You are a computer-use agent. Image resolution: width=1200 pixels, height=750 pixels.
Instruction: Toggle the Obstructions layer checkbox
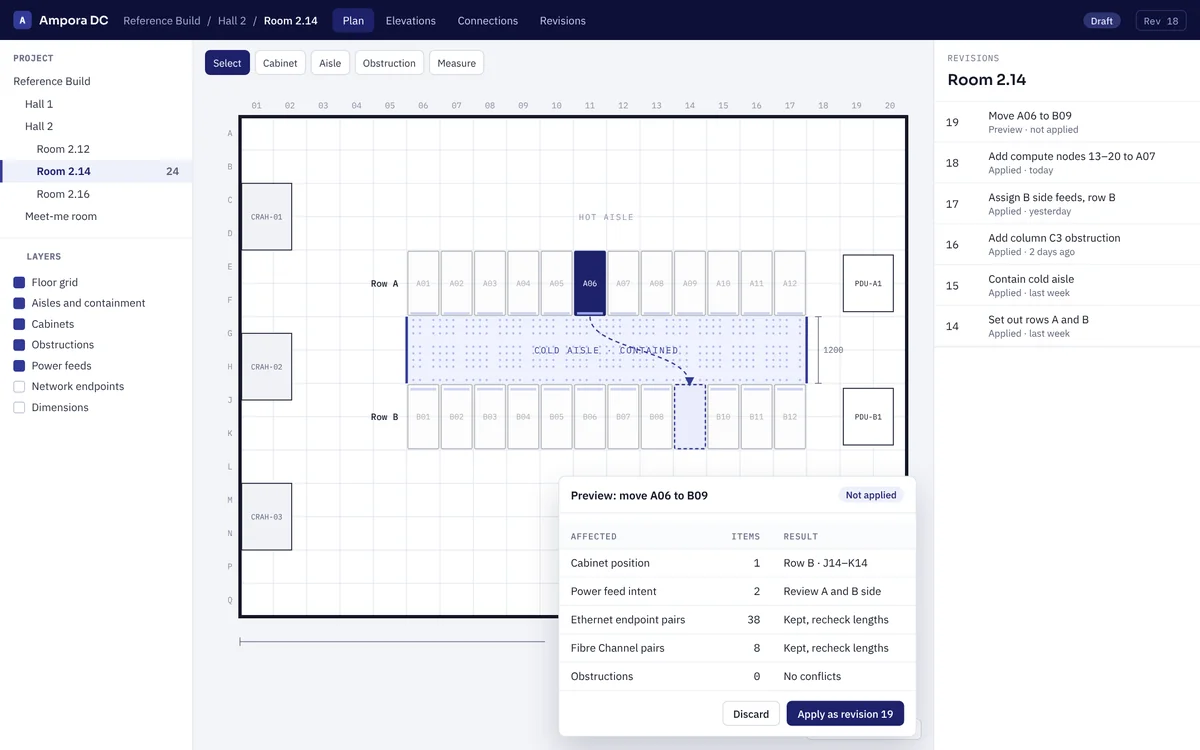click(19, 345)
